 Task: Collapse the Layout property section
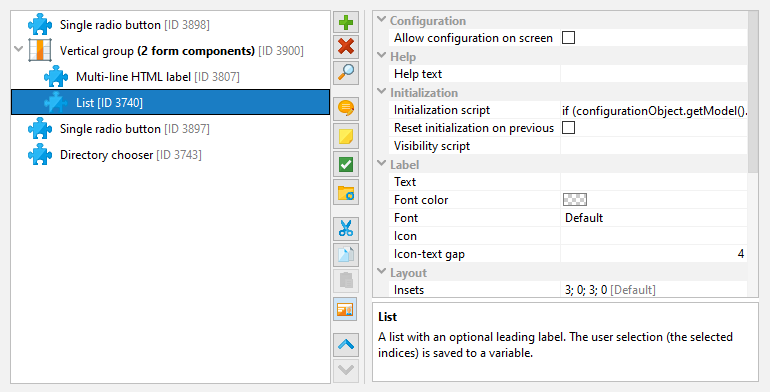point(381,272)
